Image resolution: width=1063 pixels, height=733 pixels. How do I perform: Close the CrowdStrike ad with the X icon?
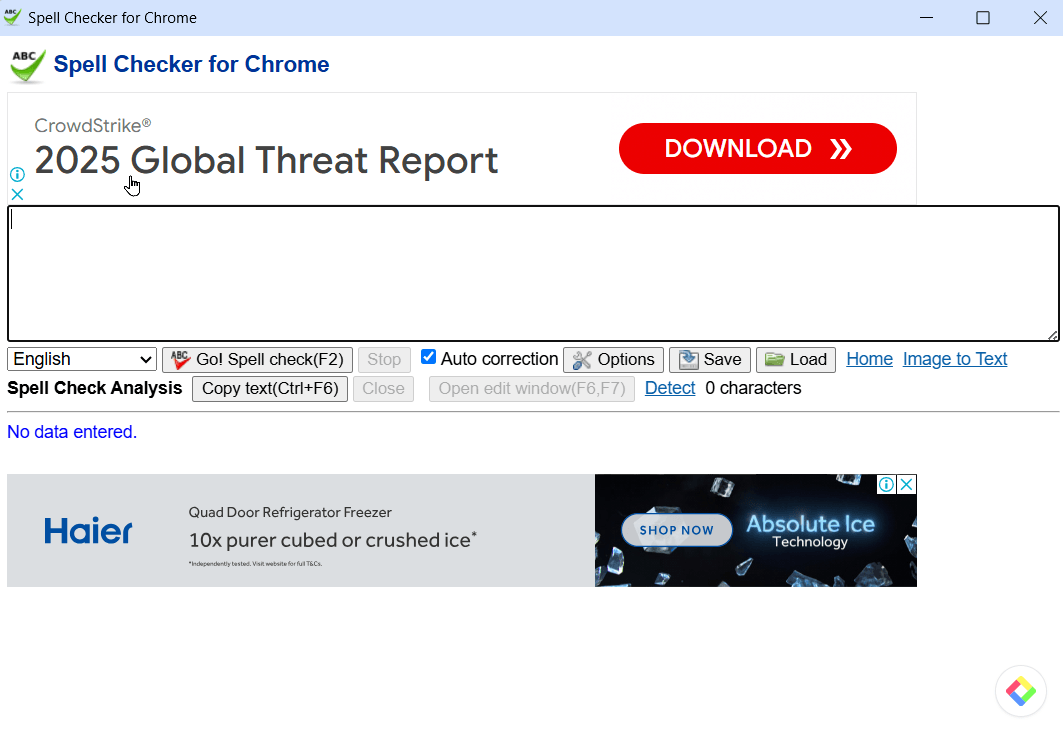(x=18, y=195)
